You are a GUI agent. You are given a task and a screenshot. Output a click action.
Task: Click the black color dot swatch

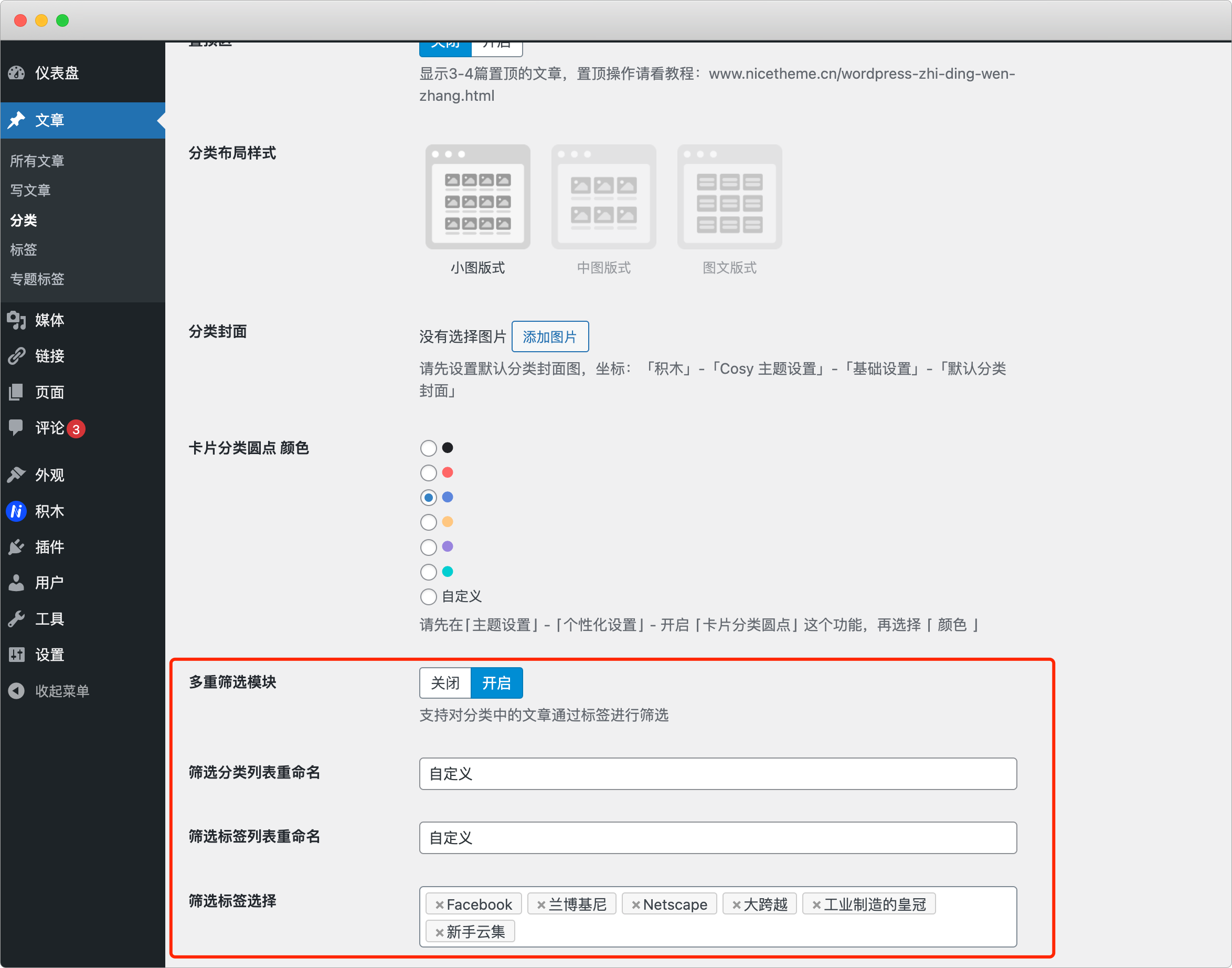(x=448, y=448)
